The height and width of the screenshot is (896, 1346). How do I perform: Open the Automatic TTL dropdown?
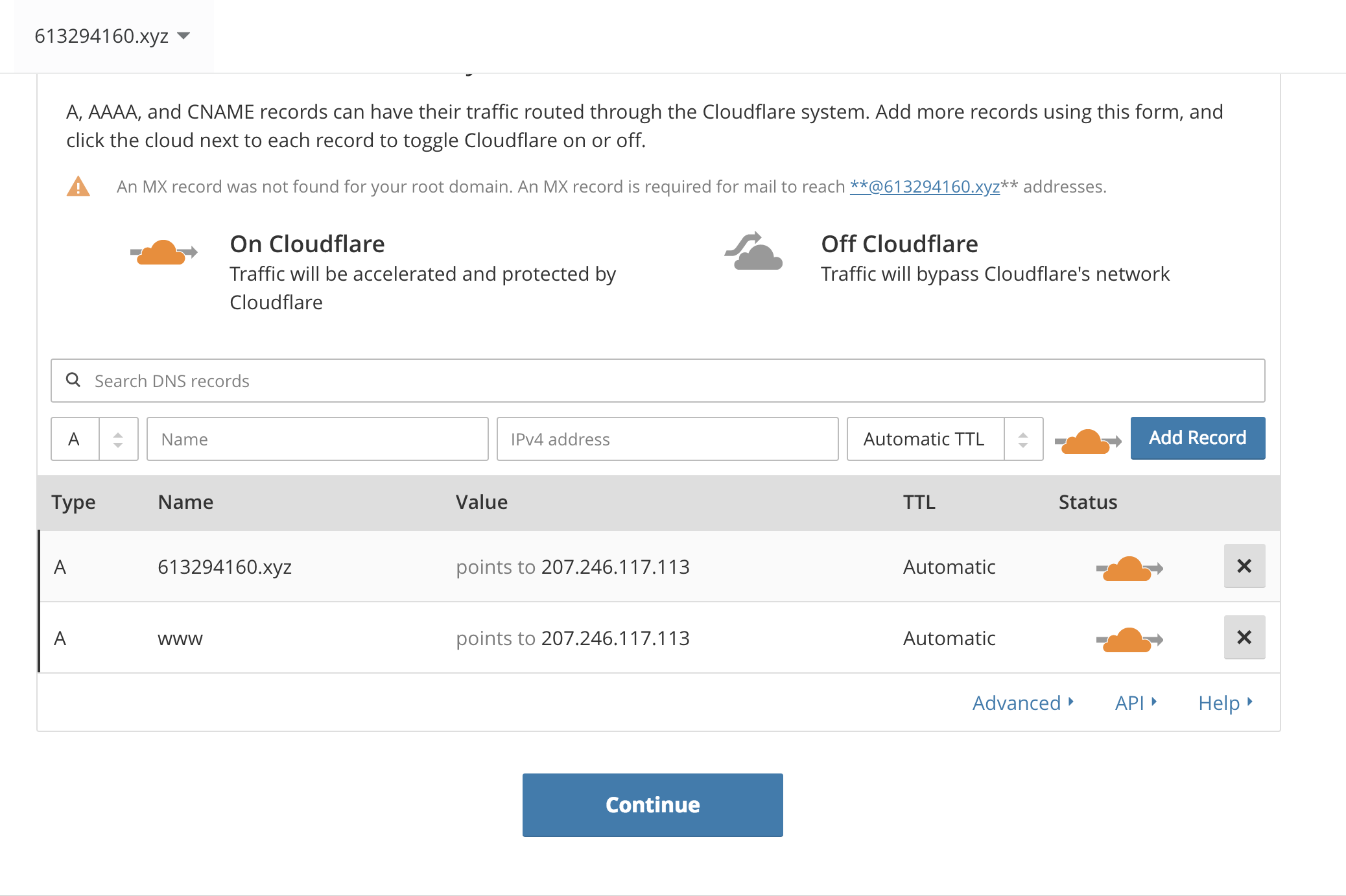(x=945, y=439)
